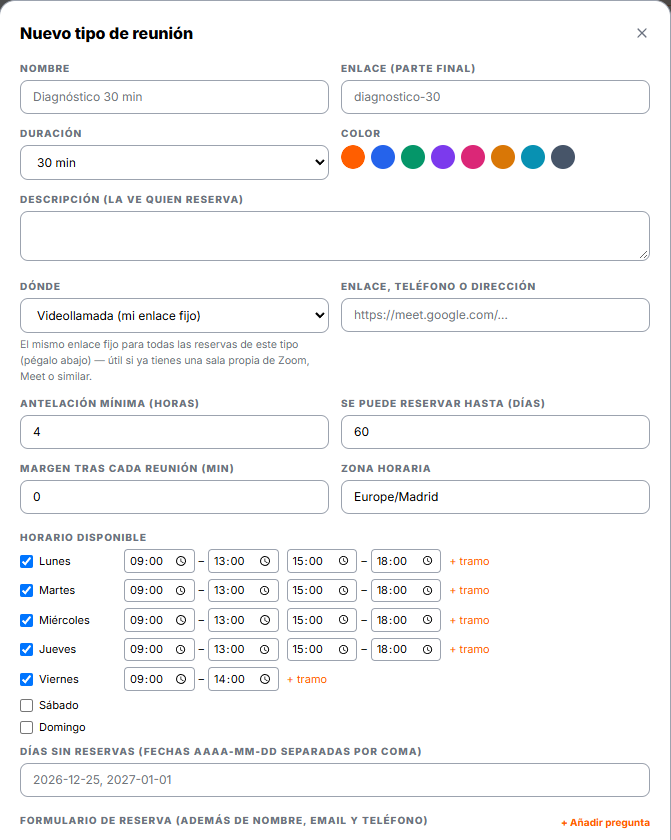The image size is (671, 840).
Task: Open time picker clock for Martes 15:00
Action: coord(343,590)
